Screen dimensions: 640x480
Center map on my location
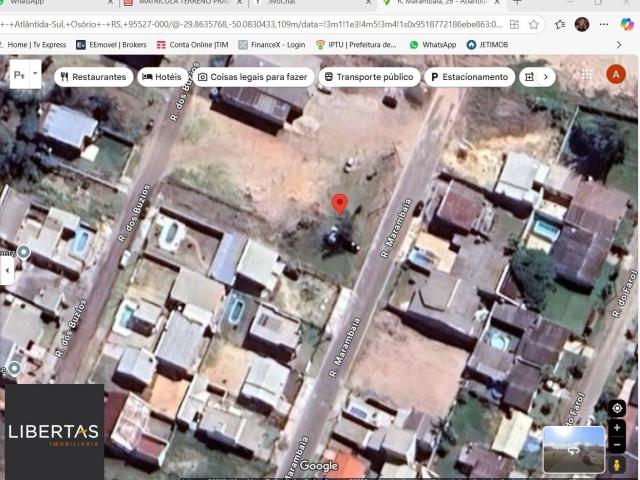pyautogui.click(x=617, y=408)
